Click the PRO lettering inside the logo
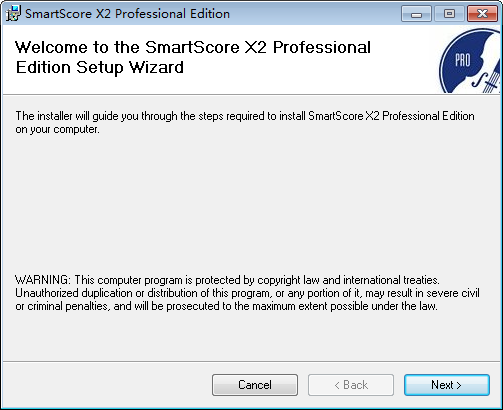503x410 pixels. click(463, 61)
